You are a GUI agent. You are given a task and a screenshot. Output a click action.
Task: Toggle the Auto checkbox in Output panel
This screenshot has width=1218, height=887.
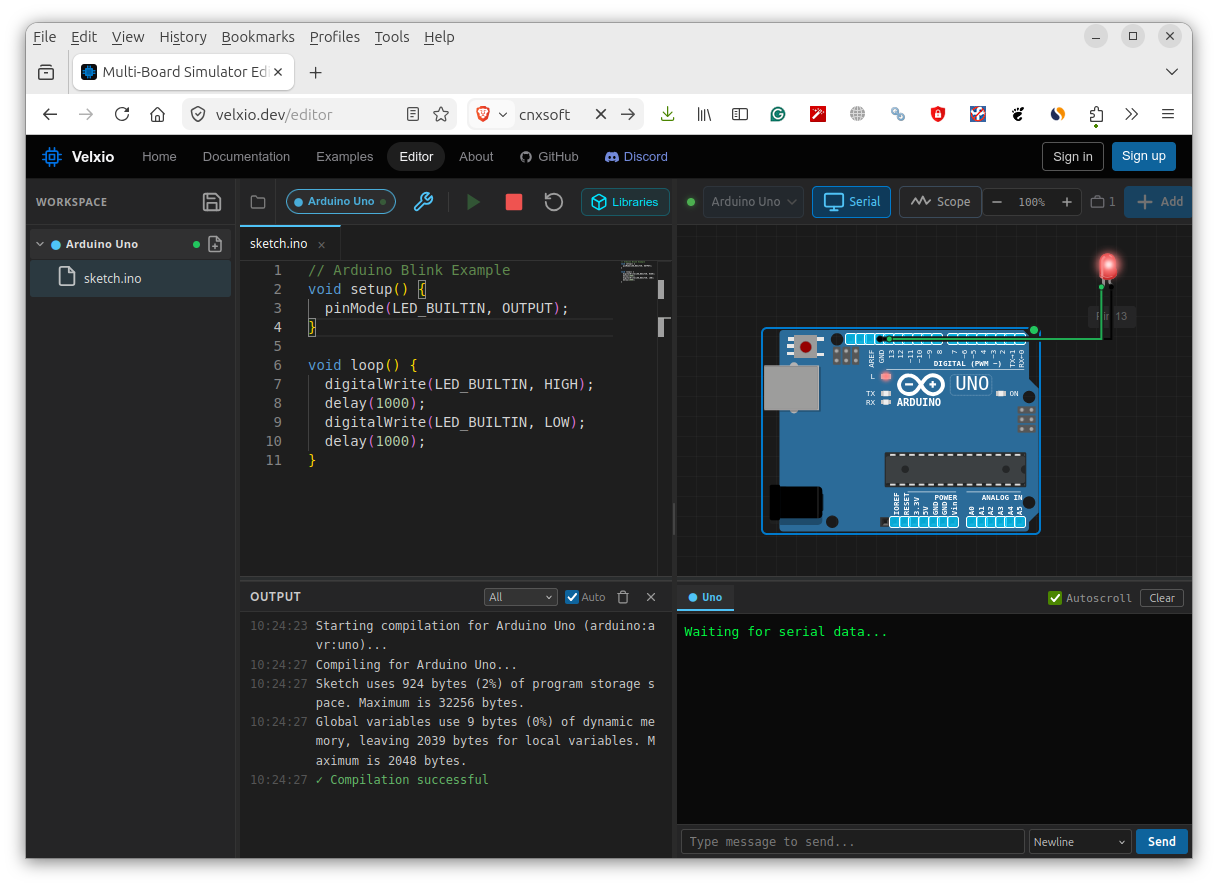tap(573, 597)
